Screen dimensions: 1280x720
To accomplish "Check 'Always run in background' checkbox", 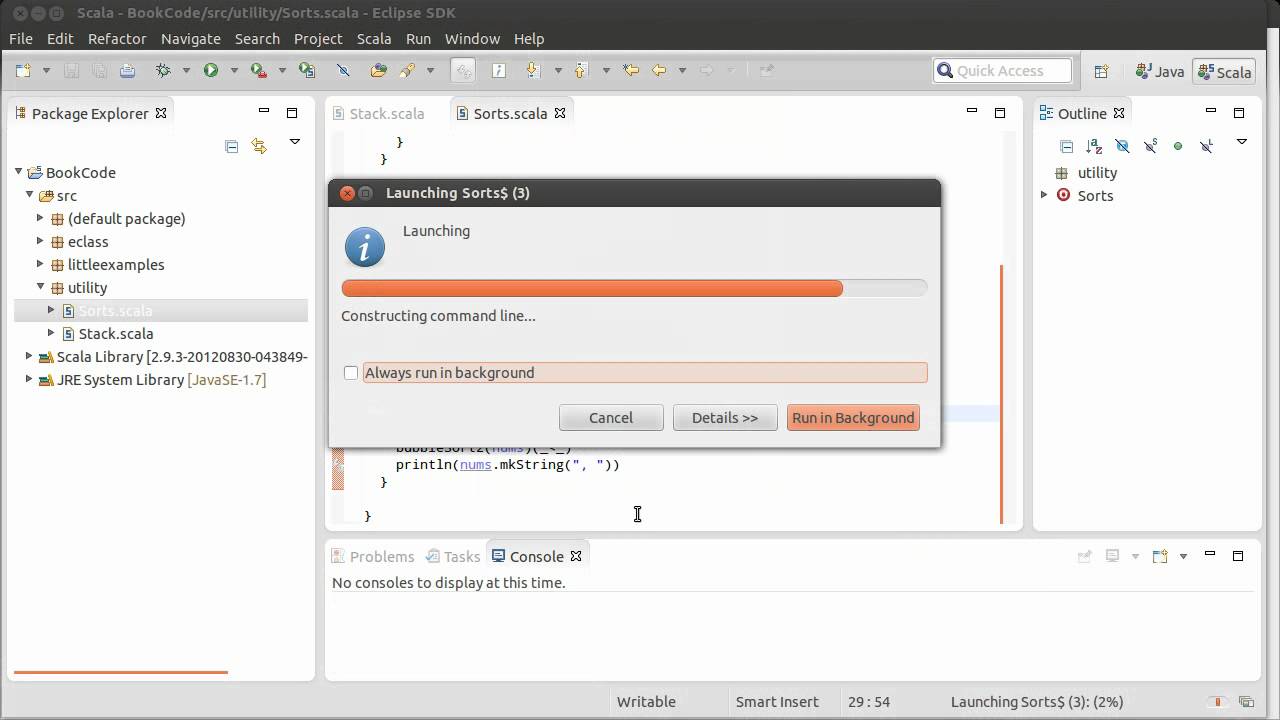I will (351, 373).
